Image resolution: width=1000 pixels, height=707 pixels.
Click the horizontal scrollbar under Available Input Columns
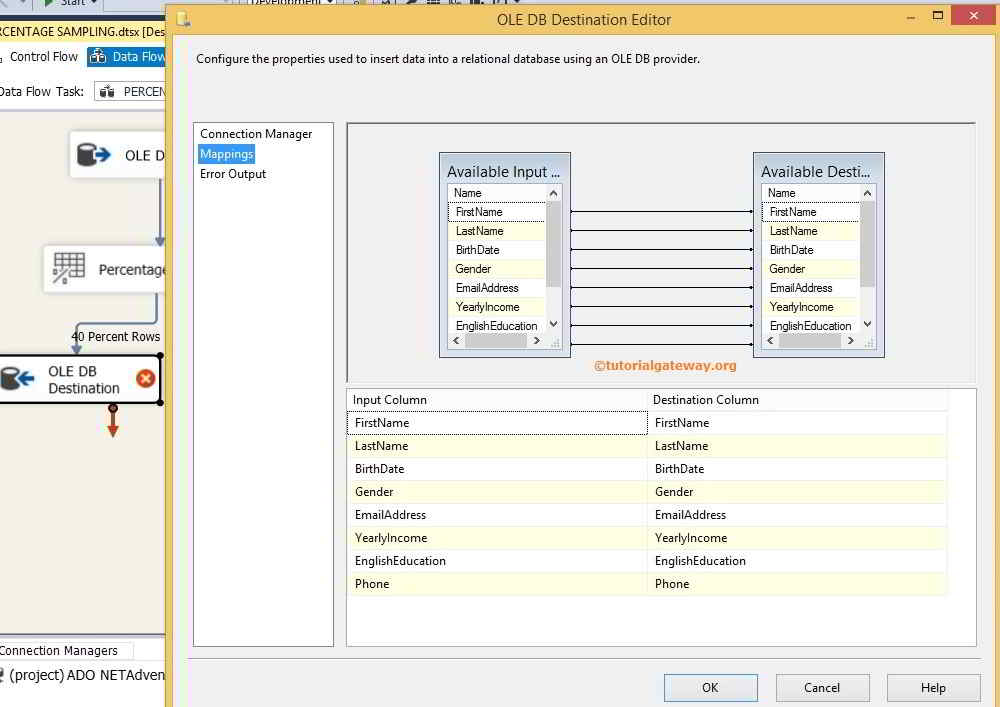(x=497, y=341)
